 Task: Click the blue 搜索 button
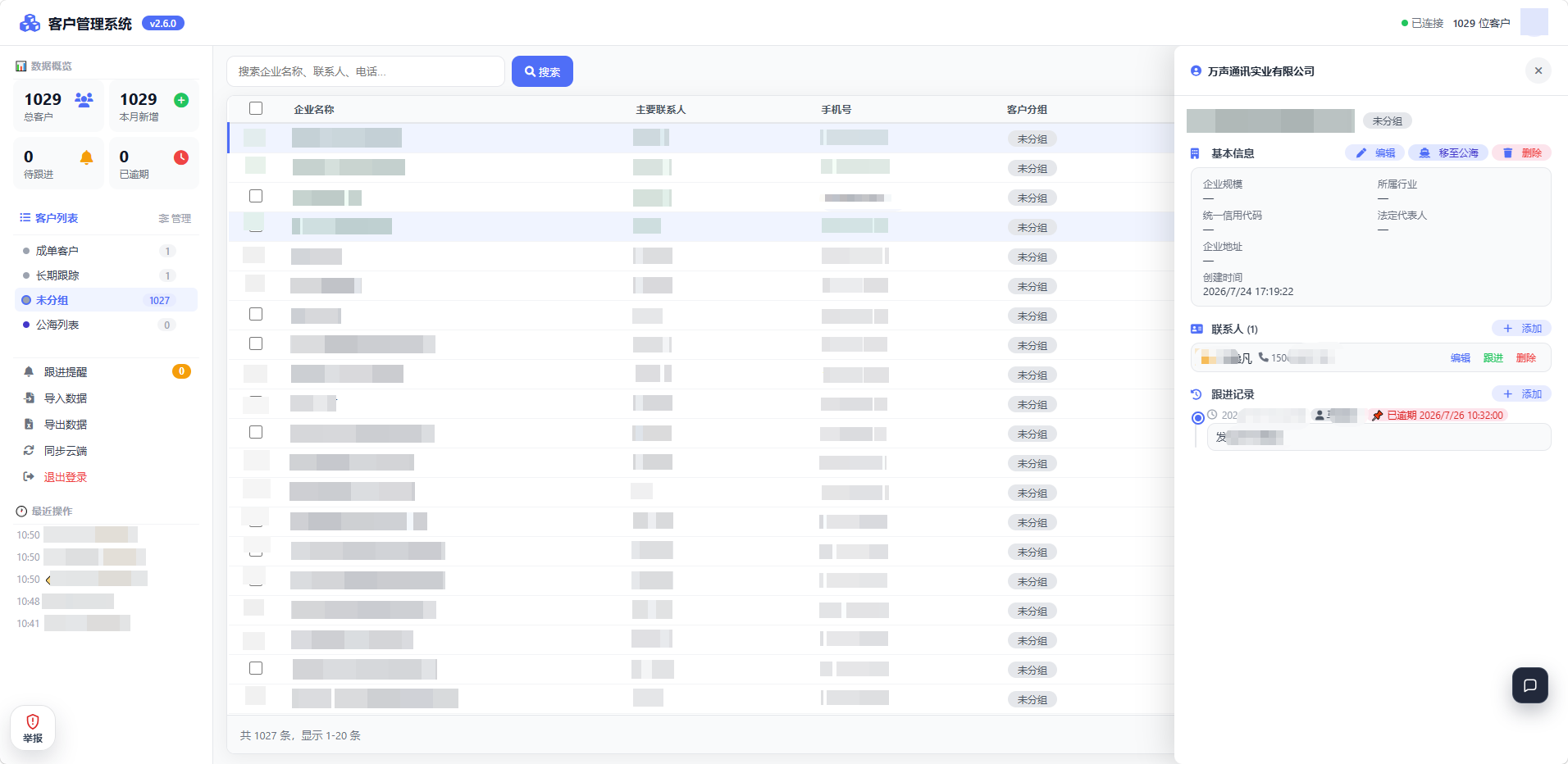[542, 71]
